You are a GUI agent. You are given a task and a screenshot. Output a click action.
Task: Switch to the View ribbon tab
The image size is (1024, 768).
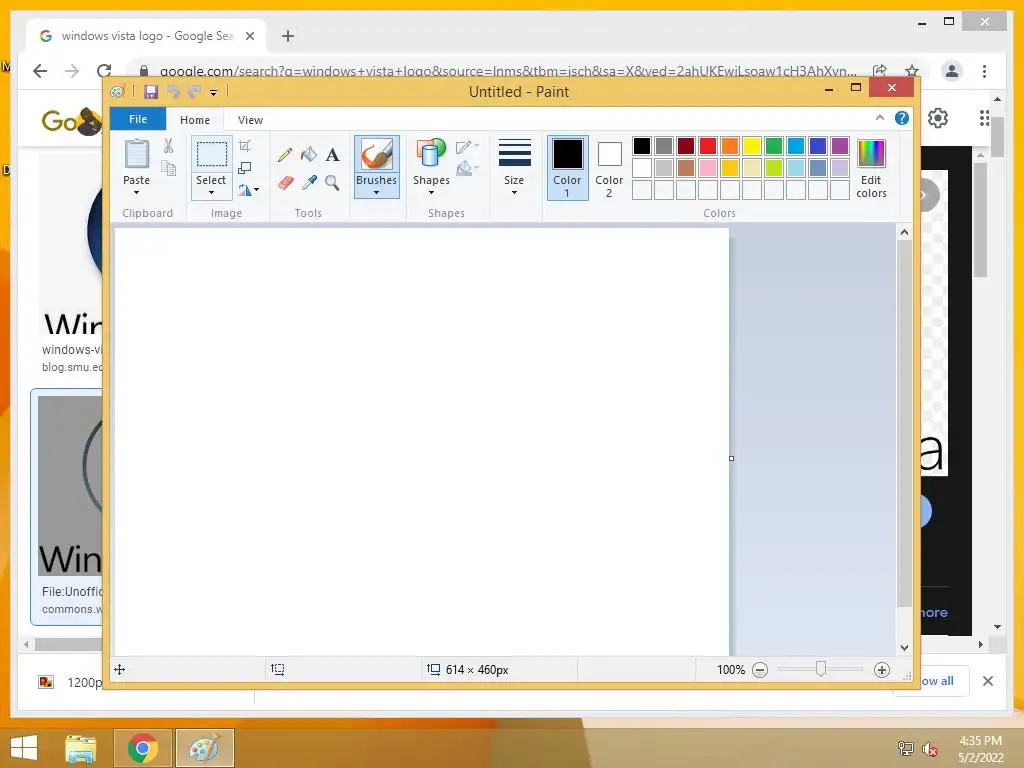250,120
